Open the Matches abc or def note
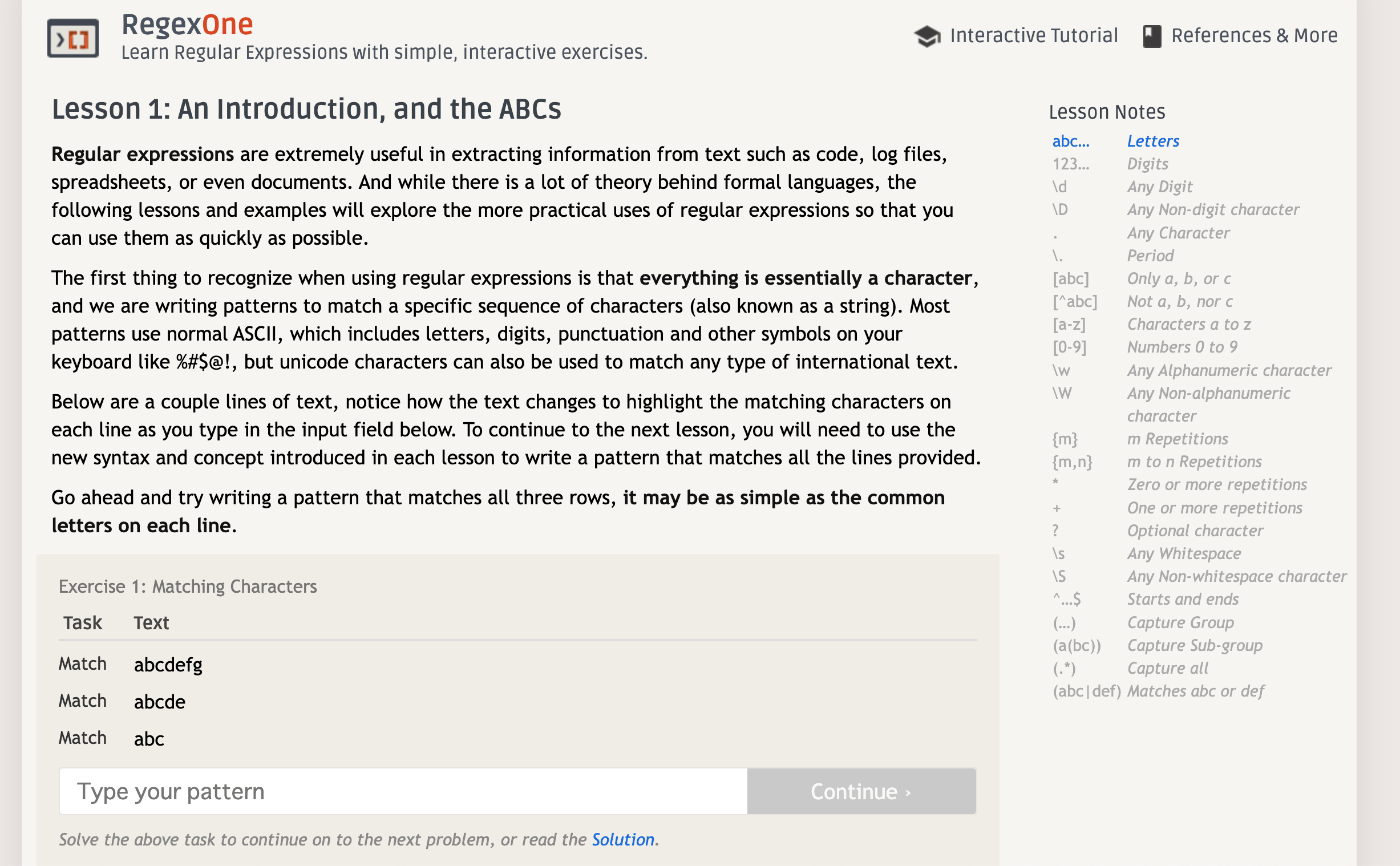This screenshot has height=866, width=1400. click(1196, 692)
